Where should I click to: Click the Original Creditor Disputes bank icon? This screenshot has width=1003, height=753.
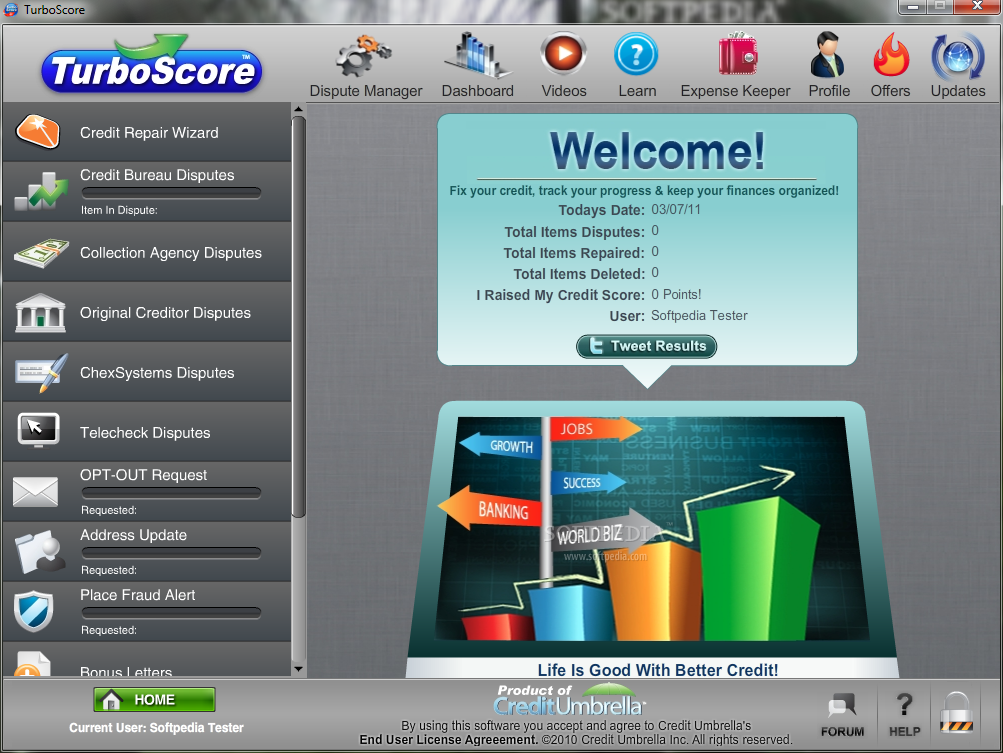coord(40,313)
